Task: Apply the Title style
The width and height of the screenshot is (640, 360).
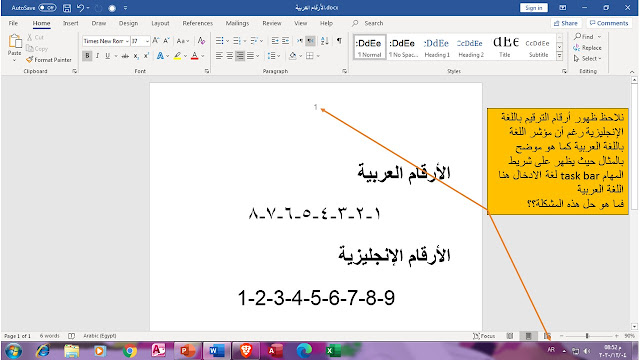Action: coord(505,47)
